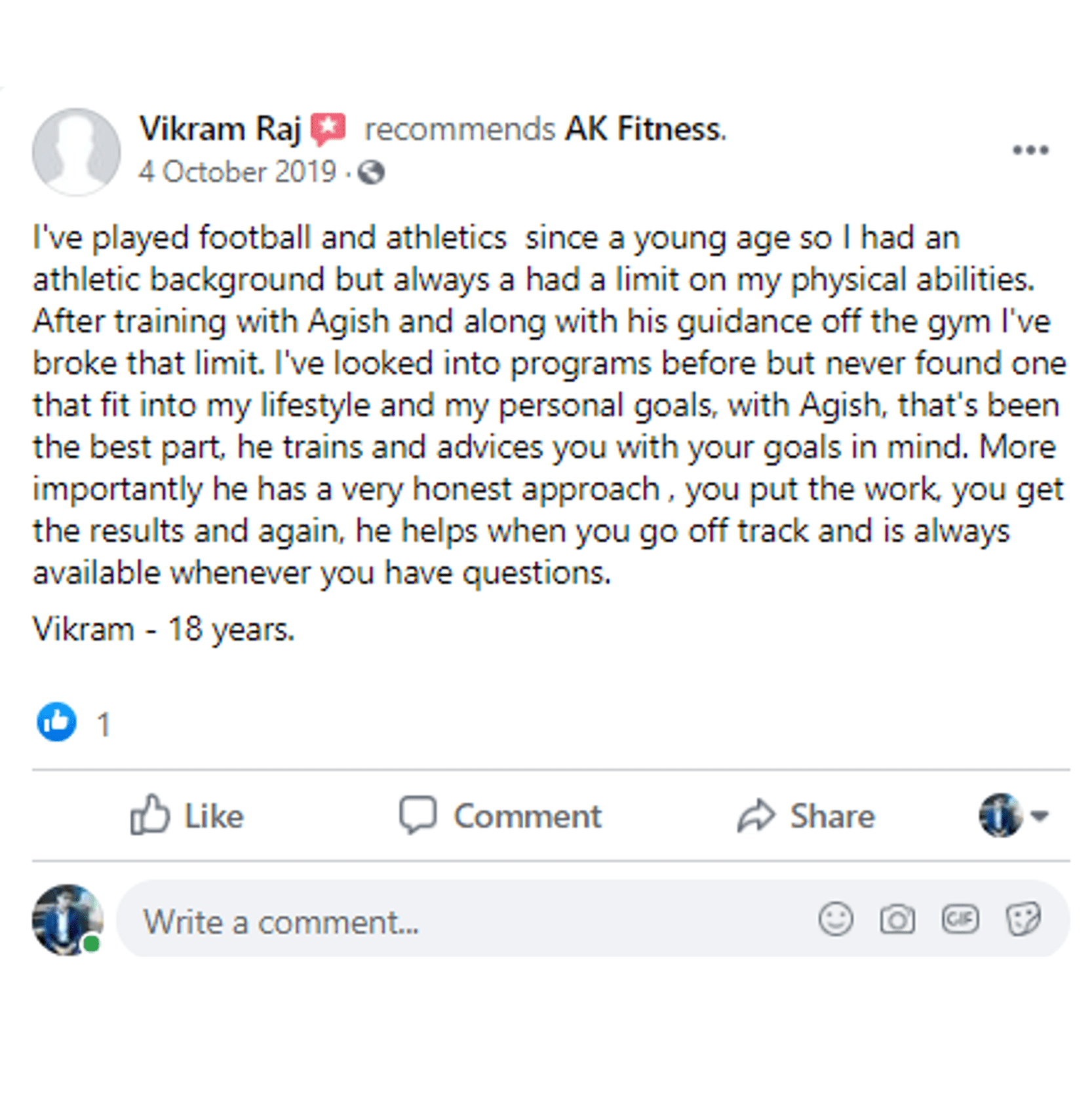1092x1114 pixels.
Task: Click the red recommendation star badge
Action: tap(328, 128)
